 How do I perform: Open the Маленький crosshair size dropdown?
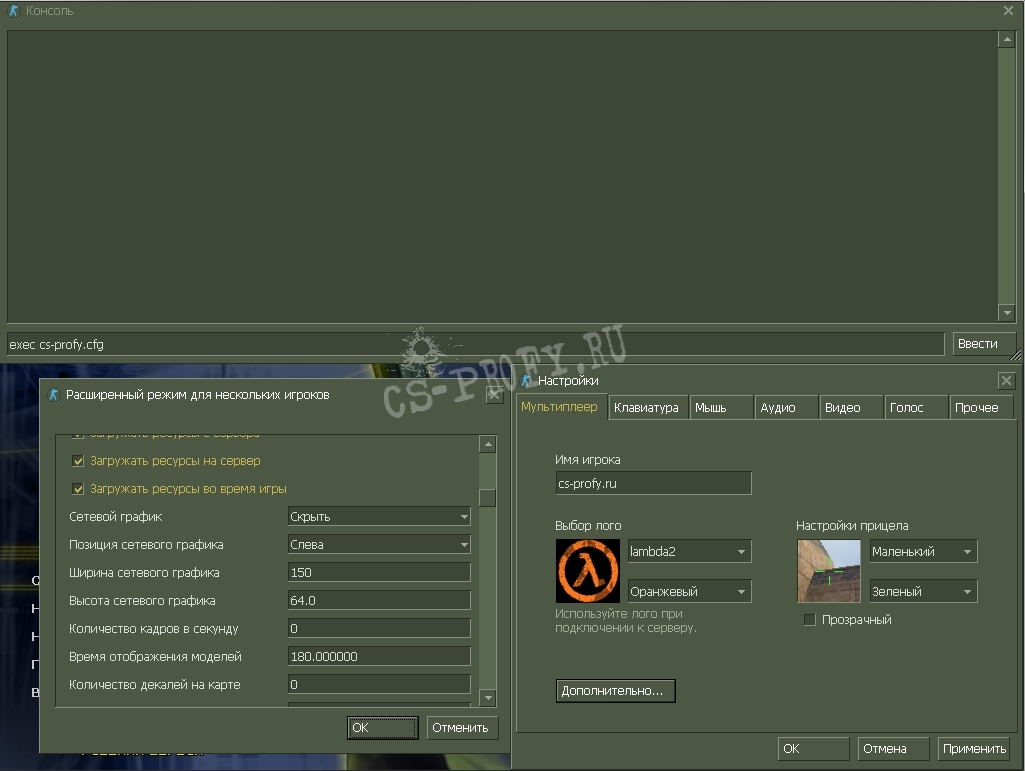(923, 551)
